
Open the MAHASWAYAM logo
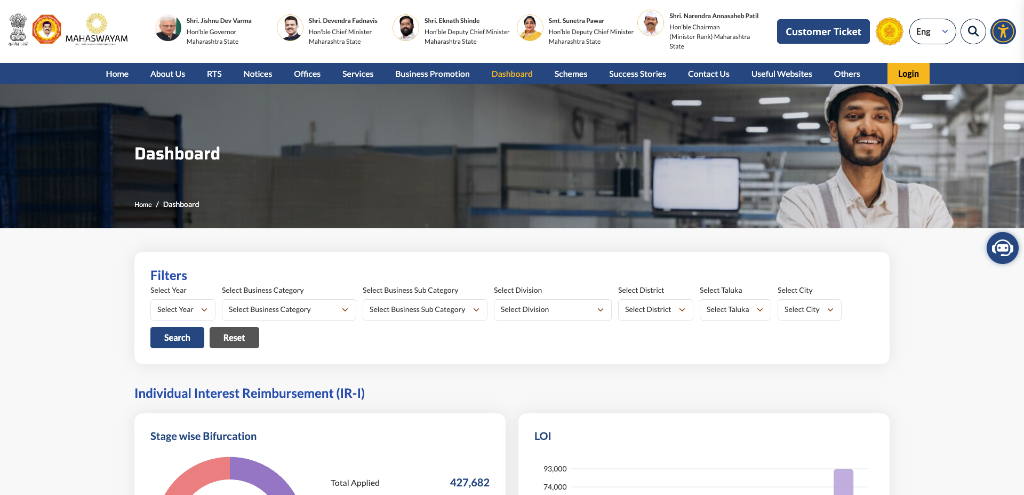[x=97, y=29]
